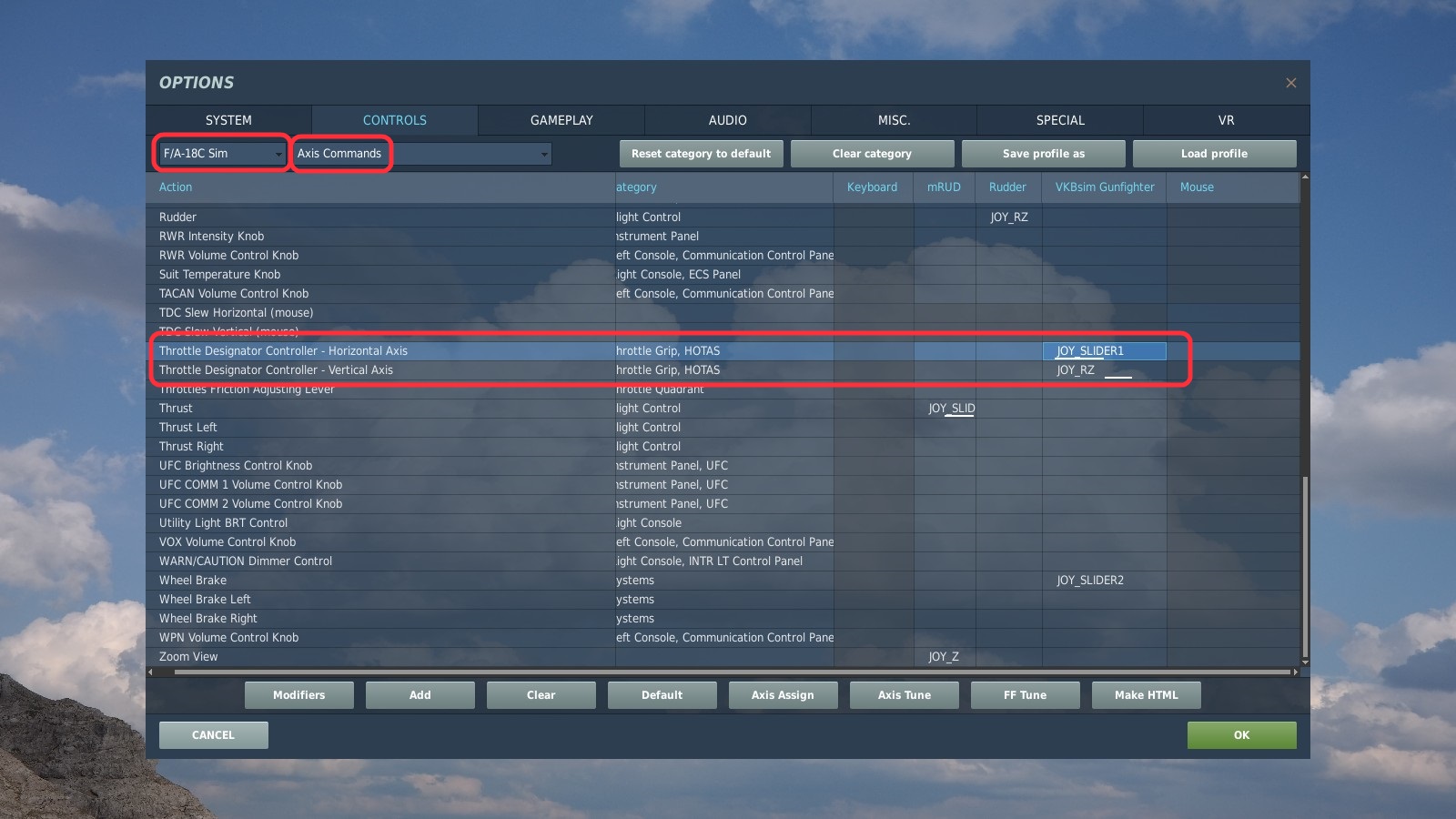Screen dimensions: 1456x819
Task: Select TDC Slew Horizontal (mouse) row
Action: pos(723,313)
